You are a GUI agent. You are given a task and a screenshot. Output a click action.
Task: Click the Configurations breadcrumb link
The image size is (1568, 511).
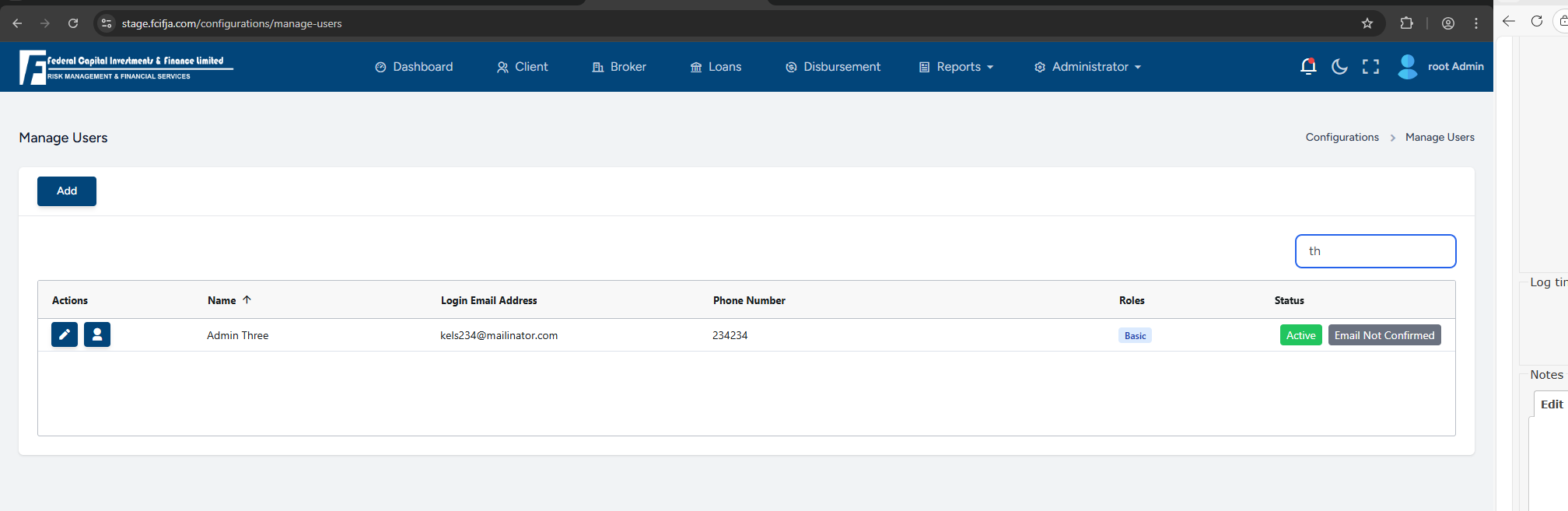1342,138
